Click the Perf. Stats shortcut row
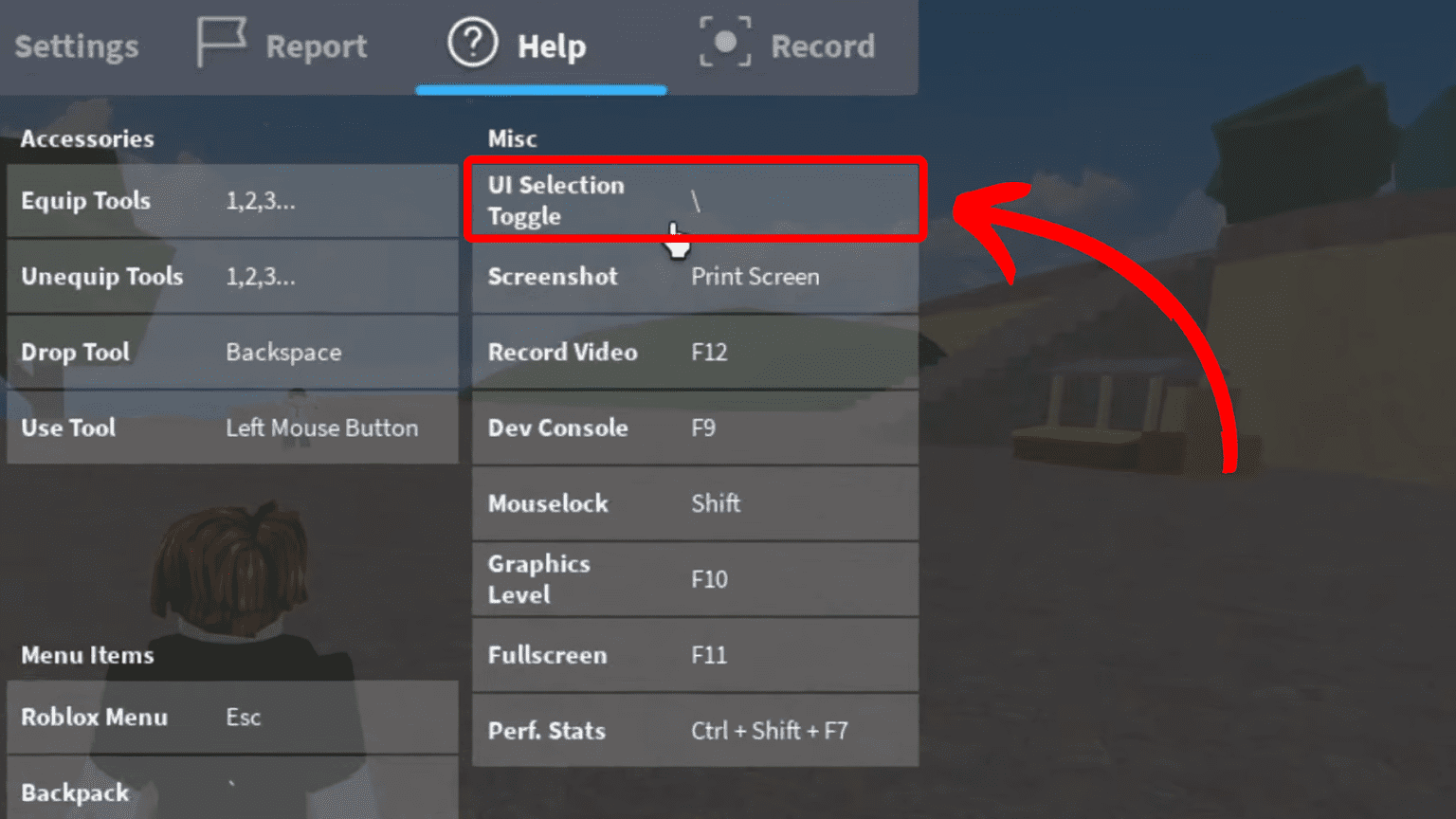 [x=695, y=731]
